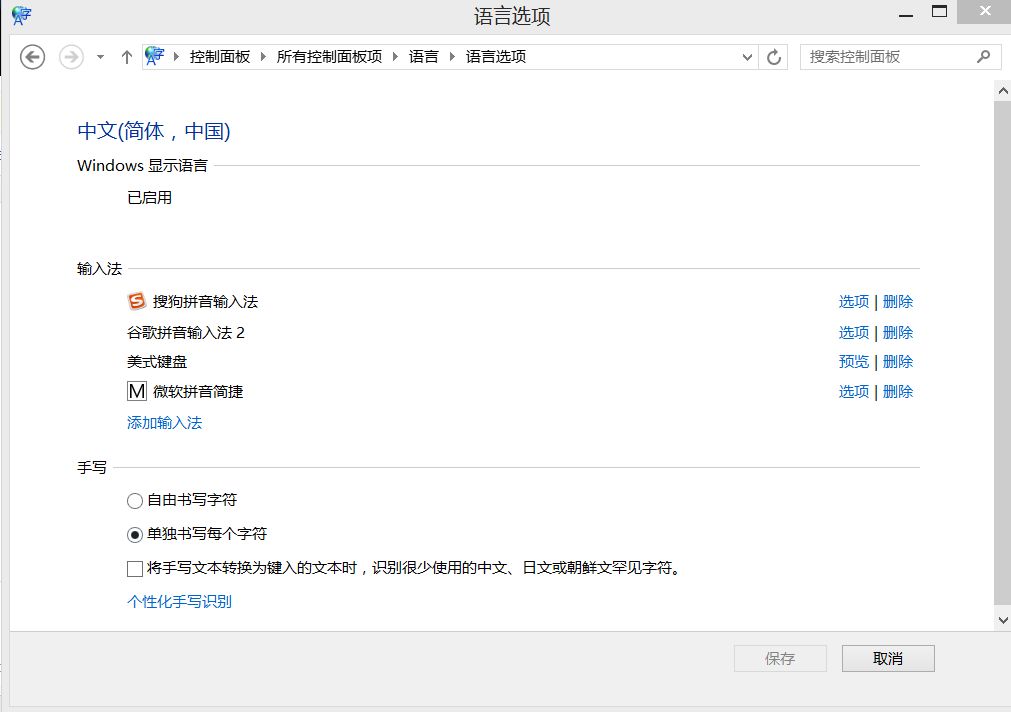
Task: Click the search magnifier icon
Action: point(983,57)
